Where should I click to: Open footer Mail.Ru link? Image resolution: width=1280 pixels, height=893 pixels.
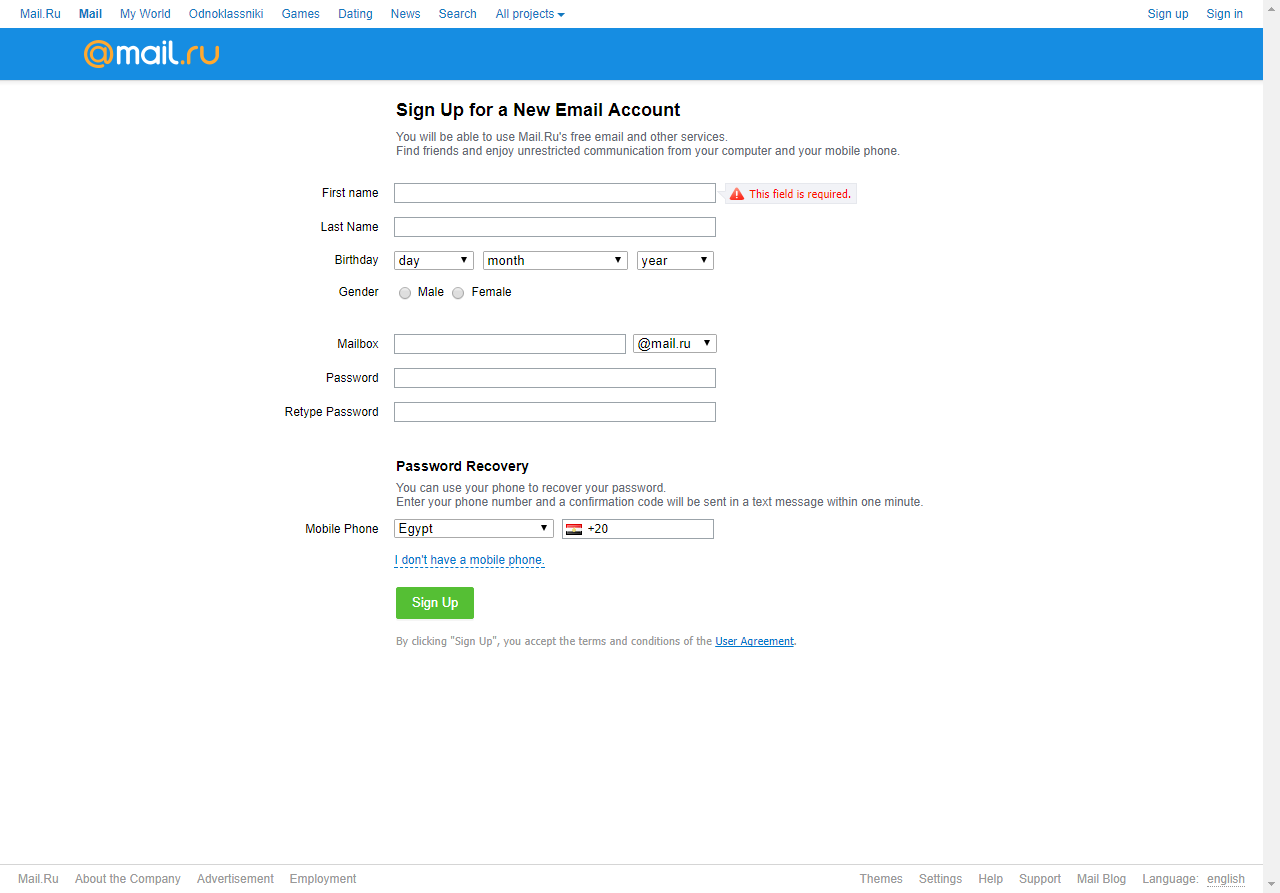coord(38,879)
